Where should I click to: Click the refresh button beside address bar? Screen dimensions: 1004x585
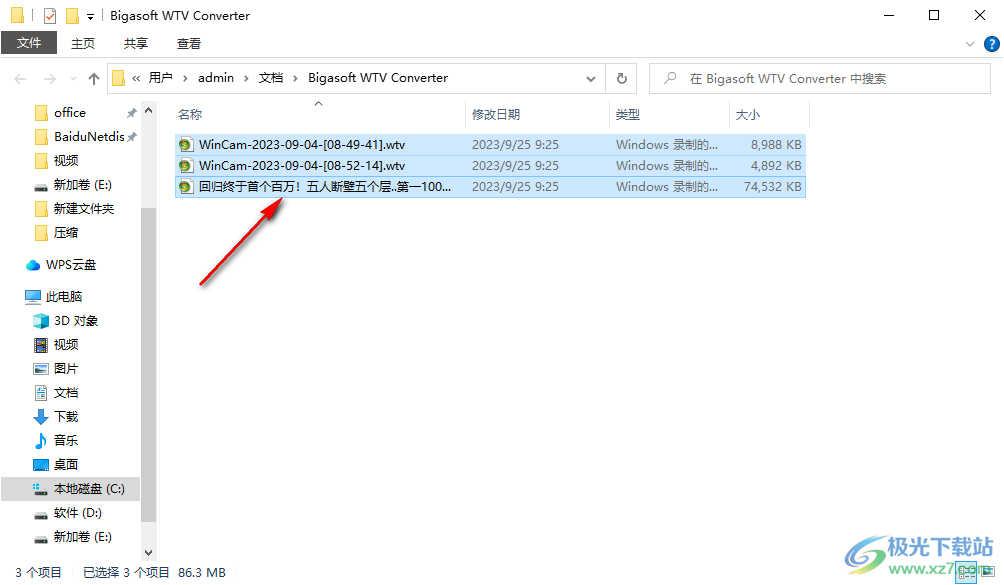[621, 79]
